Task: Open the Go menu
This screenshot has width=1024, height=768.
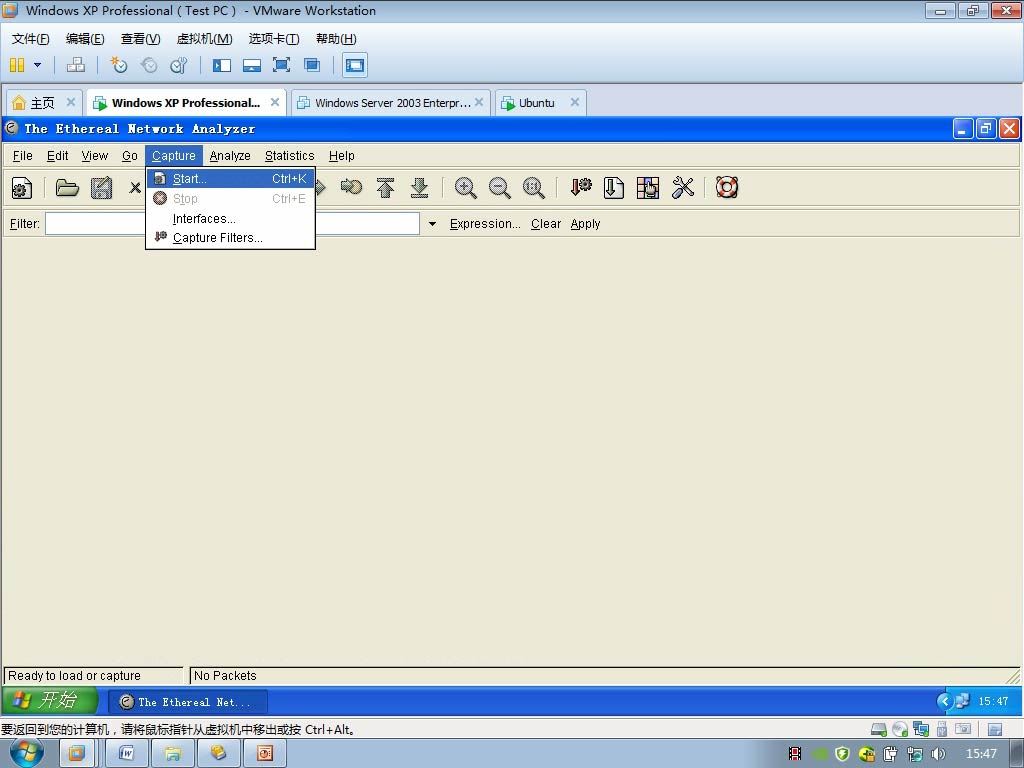Action: pos(129,155)
